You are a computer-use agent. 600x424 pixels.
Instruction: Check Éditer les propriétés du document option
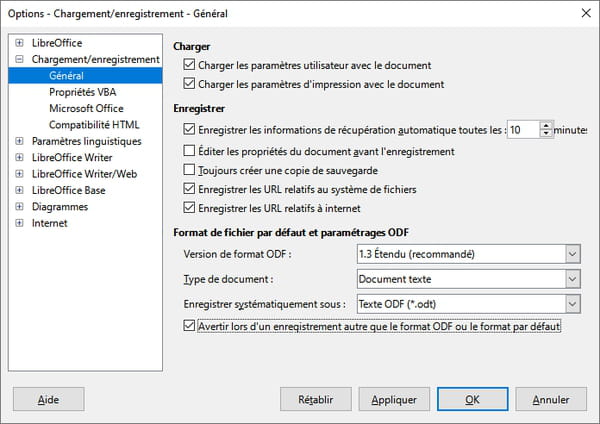tap(189, 151)
